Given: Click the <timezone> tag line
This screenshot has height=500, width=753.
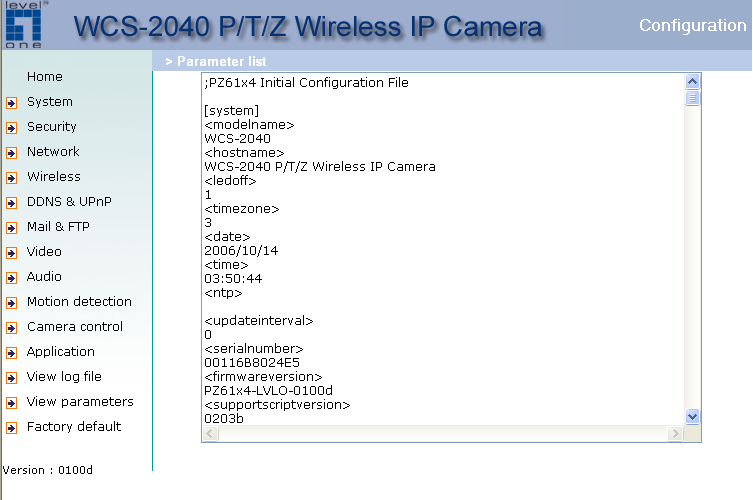Looking at the screenshot, I should [x=242, y=209].
